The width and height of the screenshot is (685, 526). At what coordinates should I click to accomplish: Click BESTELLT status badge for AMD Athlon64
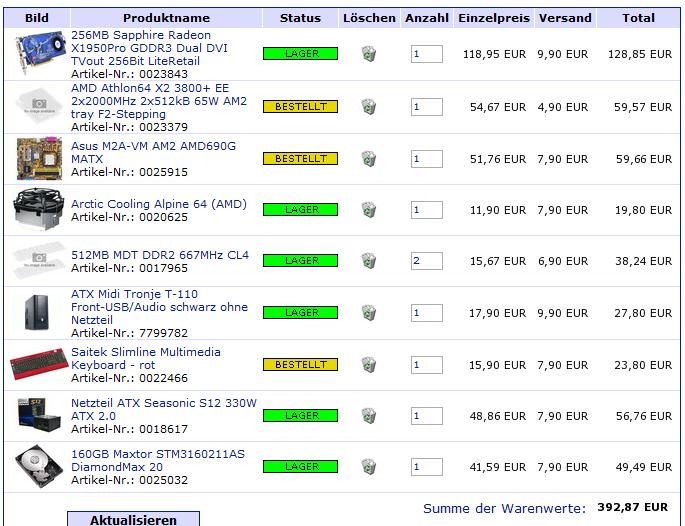coord(301,107)
